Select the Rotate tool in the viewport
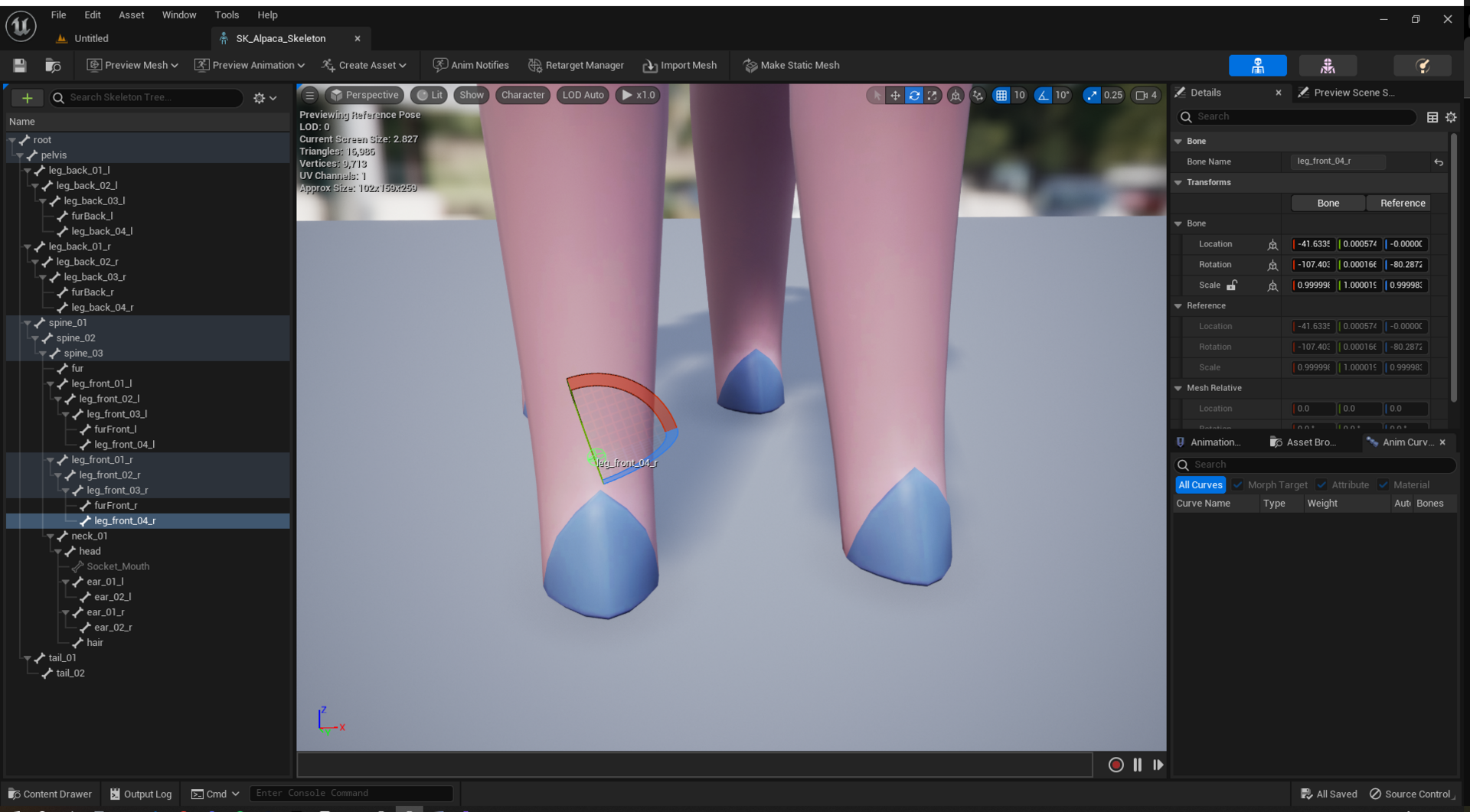Screen dimensions: 1470x812 (915, 95)
